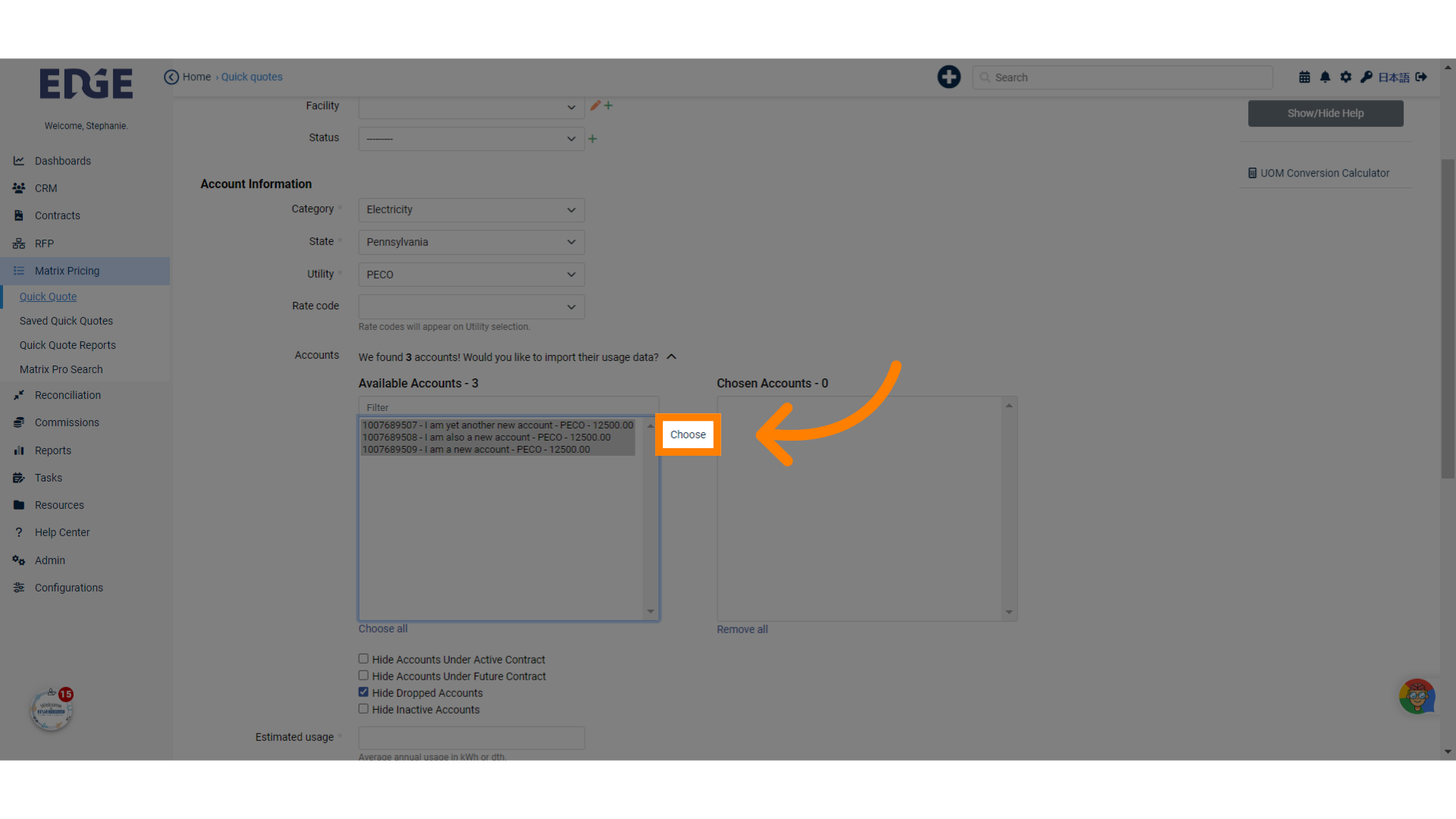Viewport: 1456px width, 819px height.
Task: Click the EDGE logo
Action: pos(86,83)
